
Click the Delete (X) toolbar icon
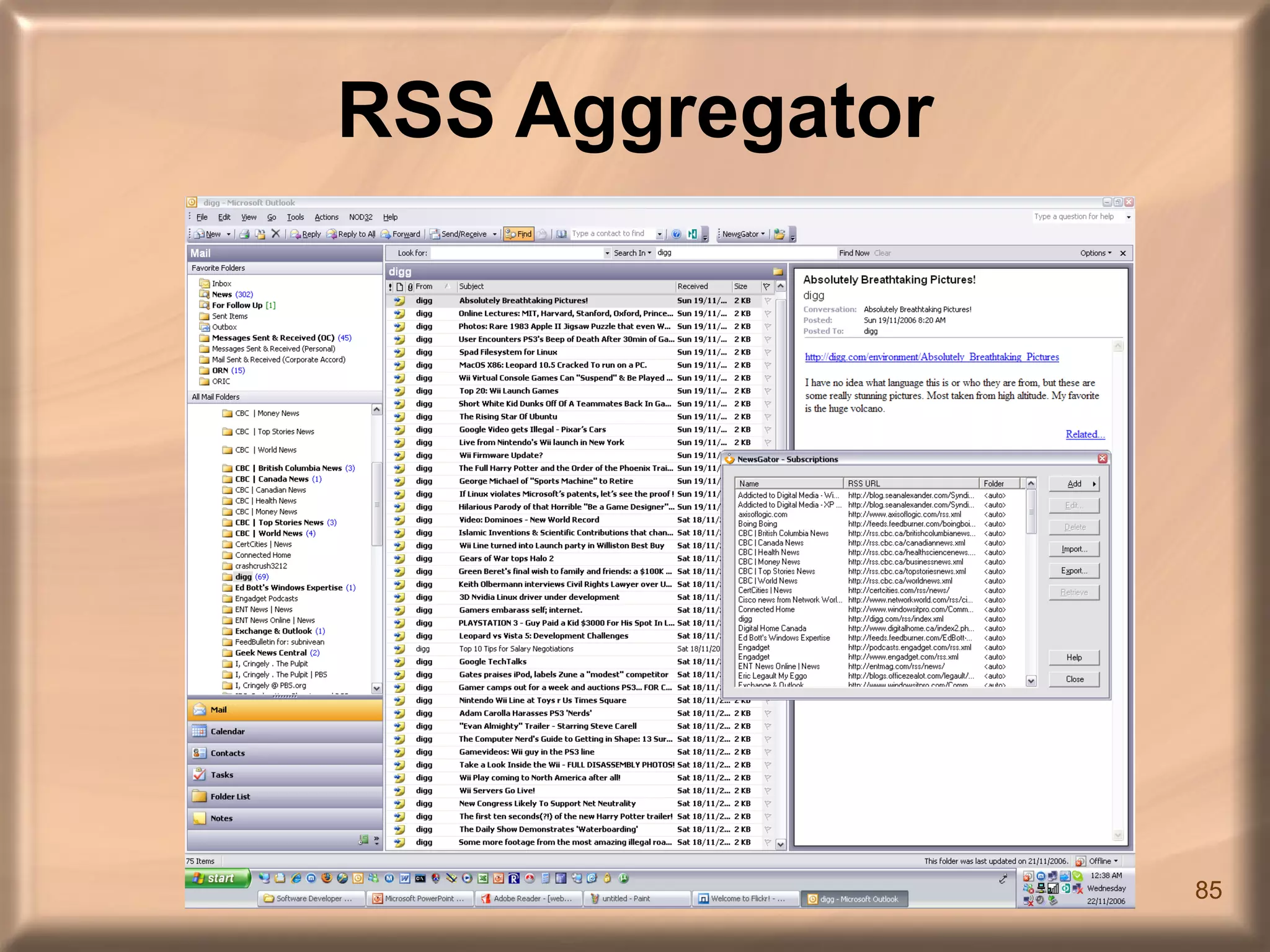click(x=276, y=234)
